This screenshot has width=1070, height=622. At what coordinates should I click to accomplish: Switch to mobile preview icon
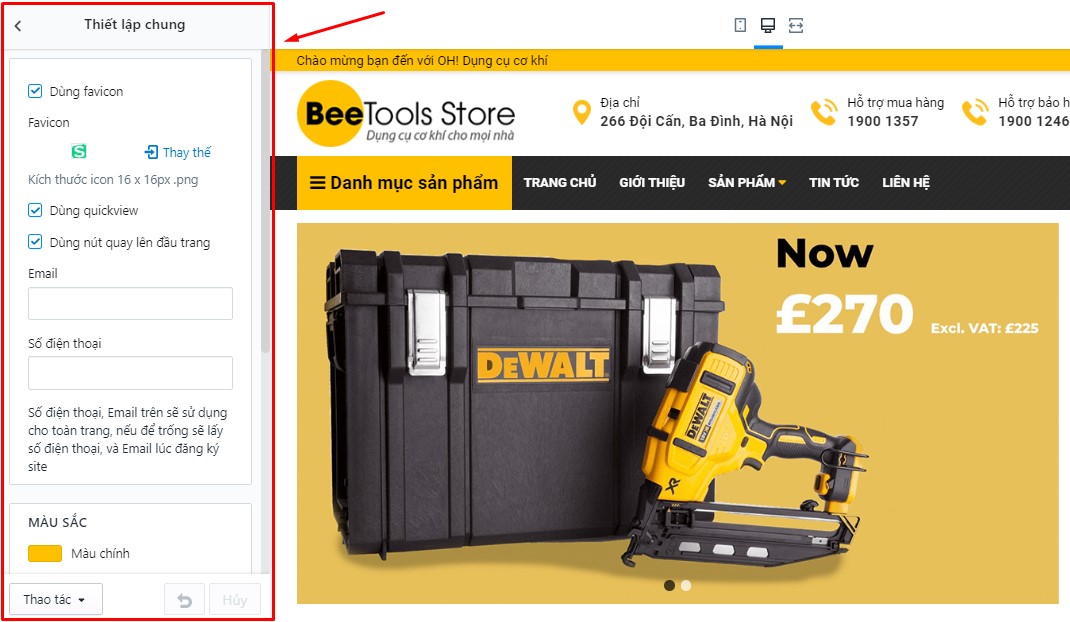tap(740, 25)
